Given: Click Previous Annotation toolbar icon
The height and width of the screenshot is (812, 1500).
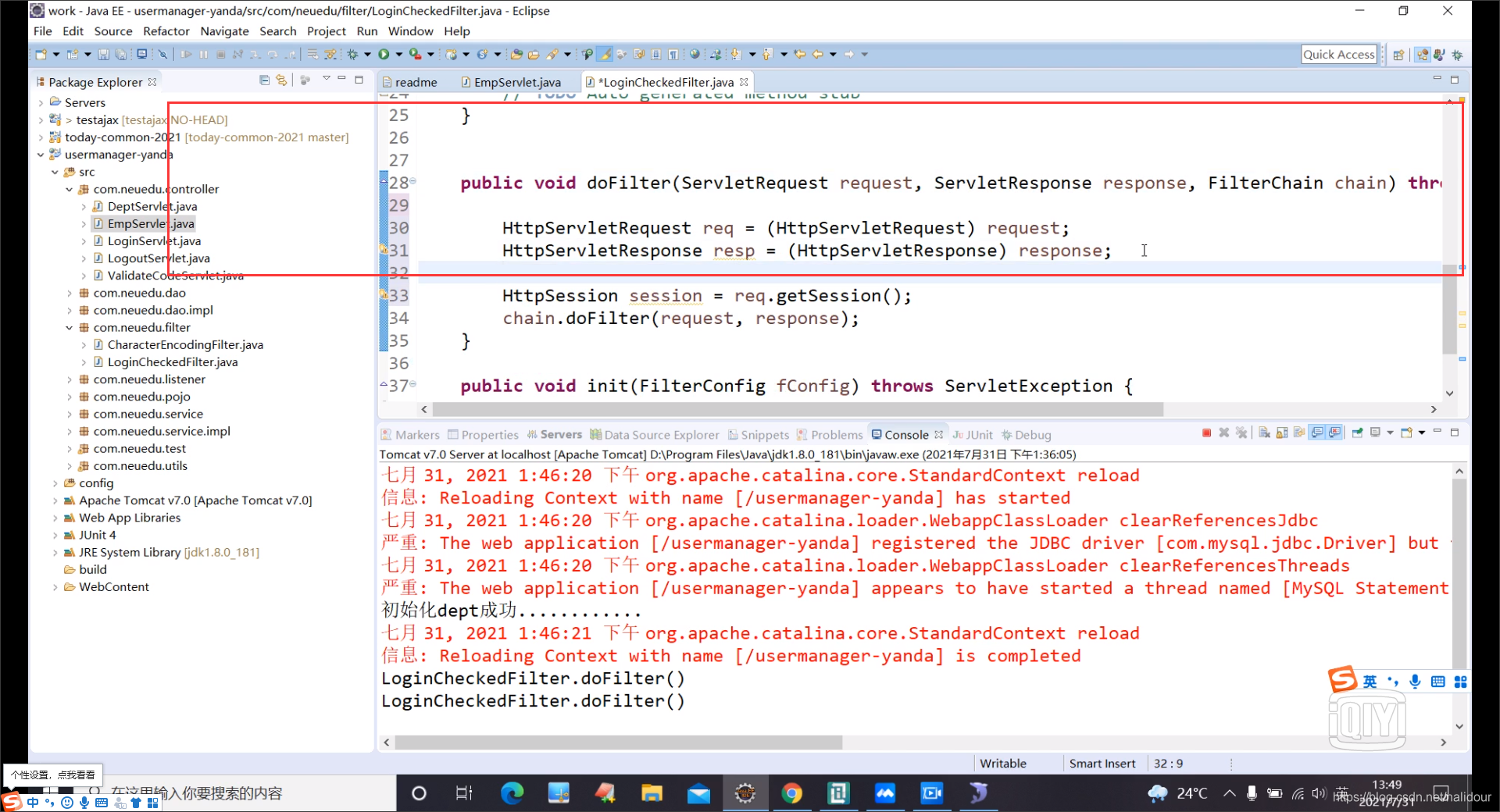Looking at the screenshot, I should pos(767,55).
